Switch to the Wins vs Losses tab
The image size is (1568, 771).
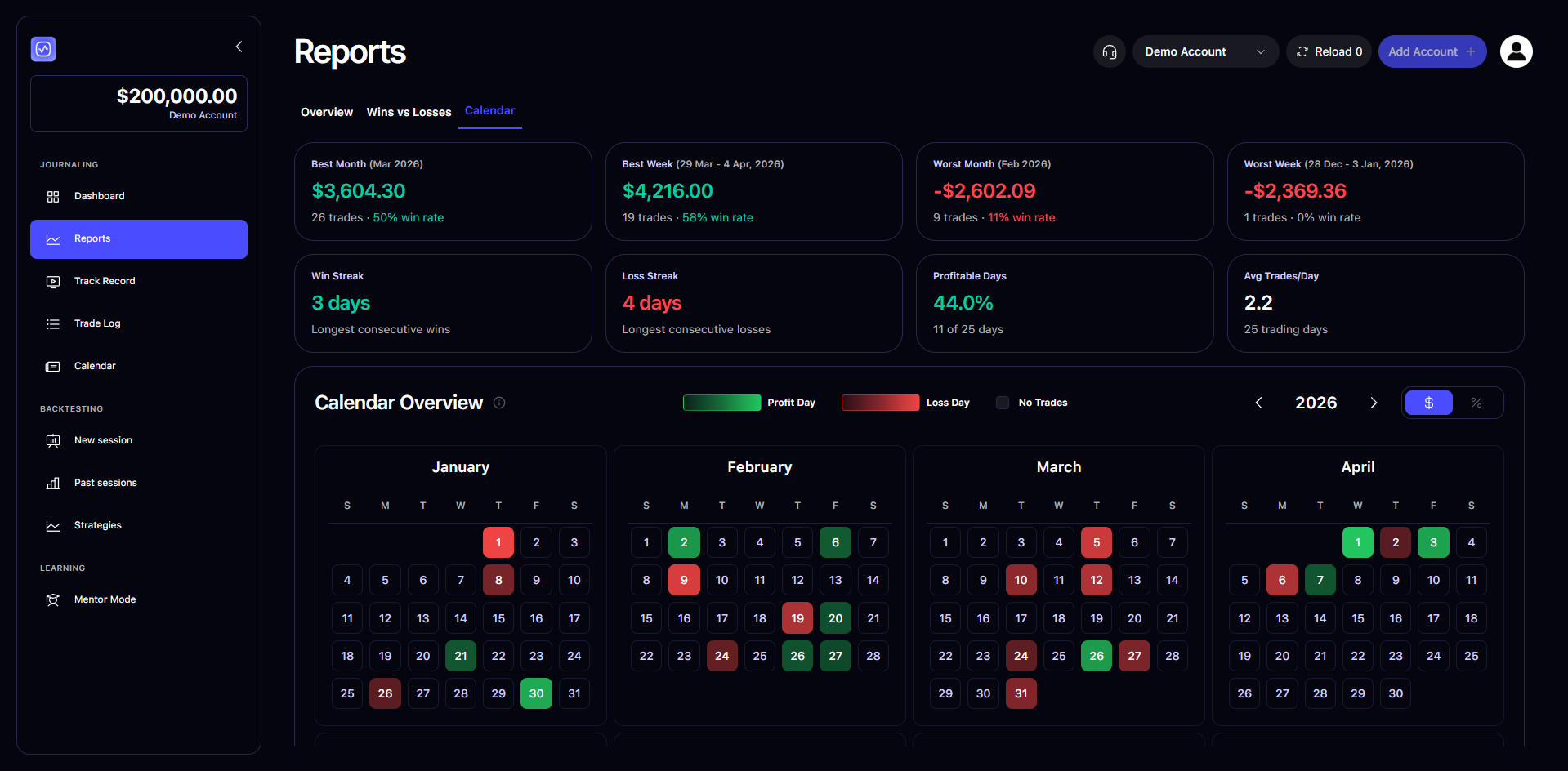click(x=409, y=112)
